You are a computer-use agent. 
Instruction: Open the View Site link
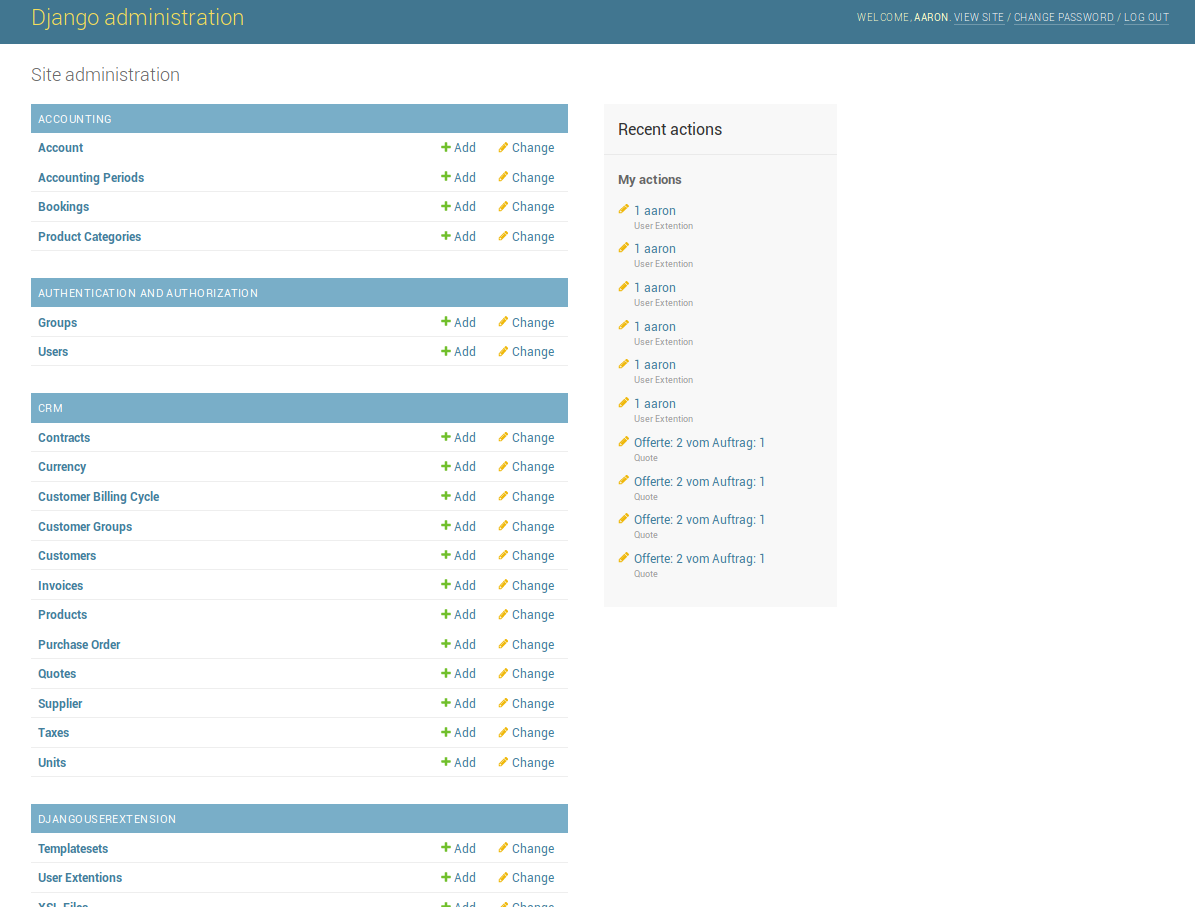(979, 18)
